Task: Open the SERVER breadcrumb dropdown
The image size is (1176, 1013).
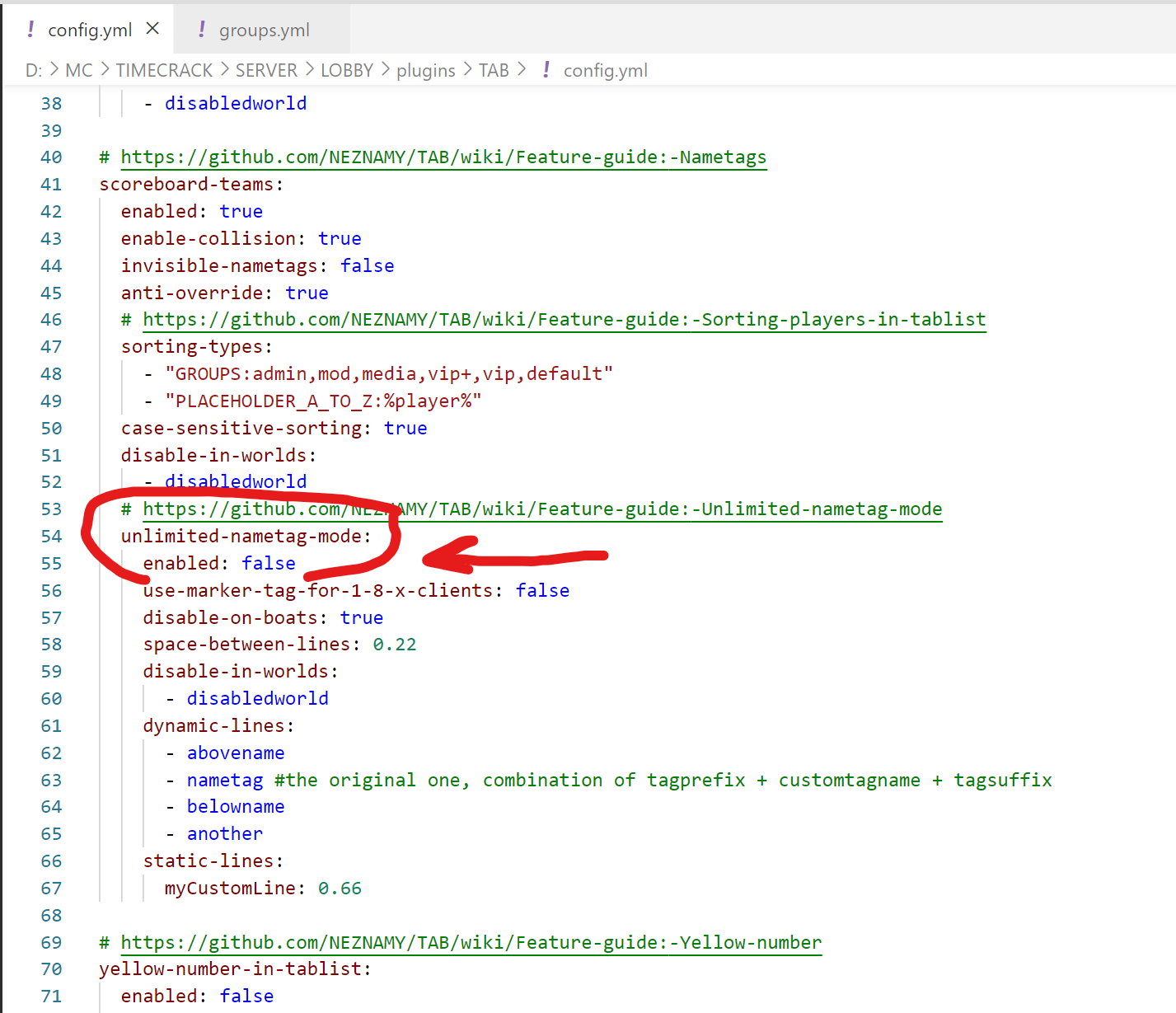Action: (266, 70)
